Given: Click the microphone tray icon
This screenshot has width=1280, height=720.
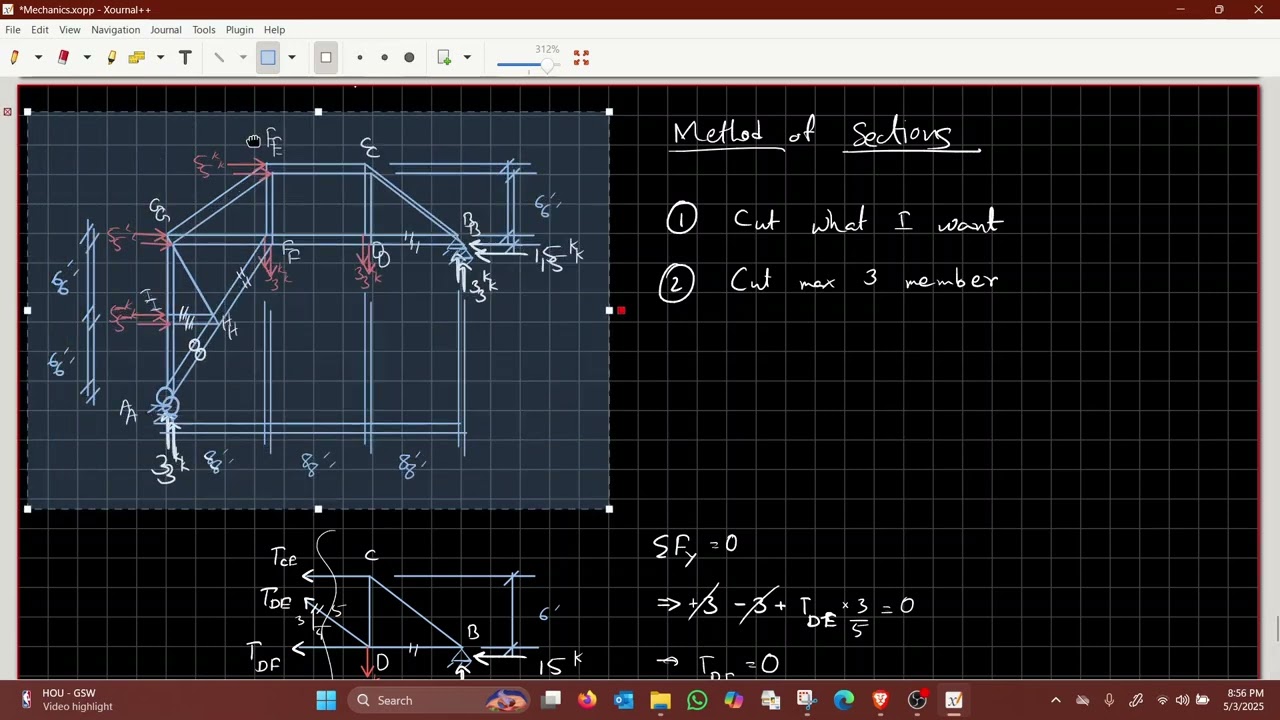Looking at the screenshot, I should 1109,700.
